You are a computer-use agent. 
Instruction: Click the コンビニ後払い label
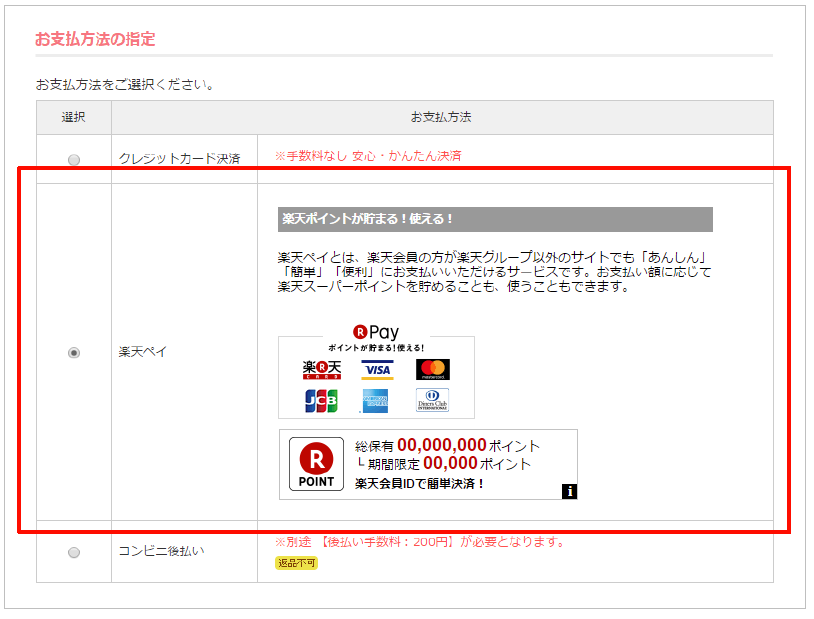(162, 552)
